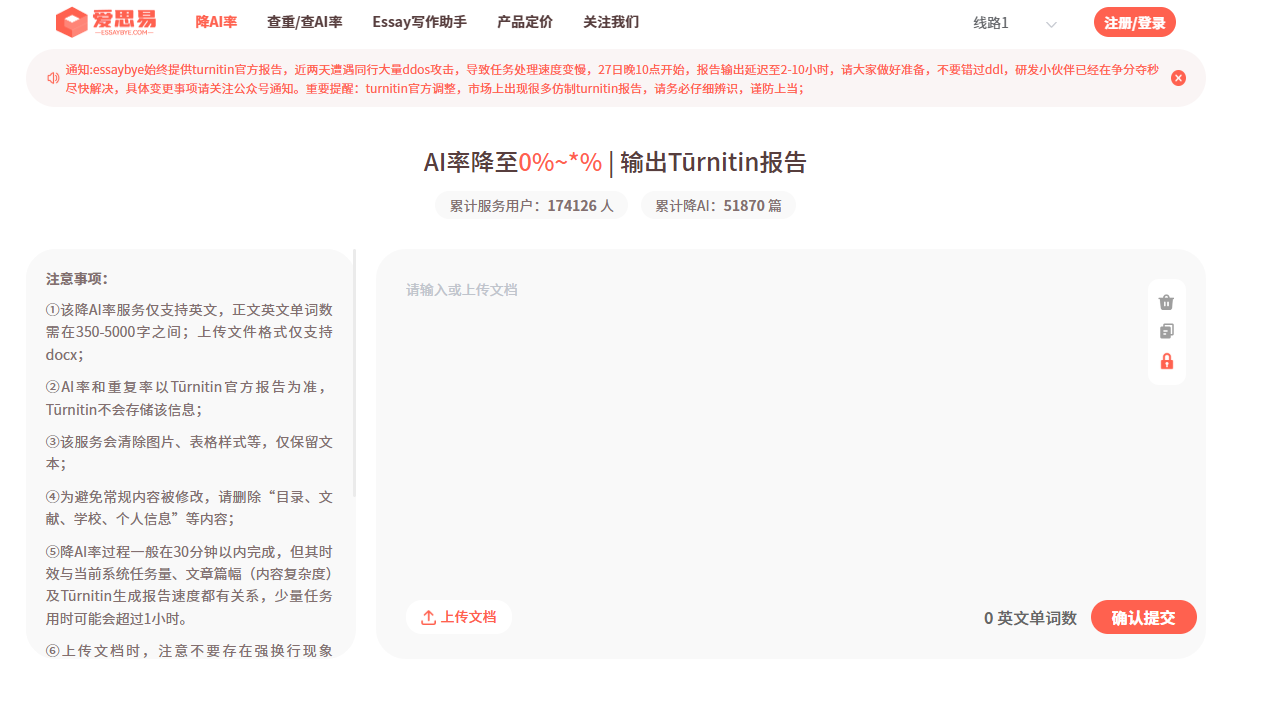Dismiss the notification banner with X

(x=1178, y=78)
